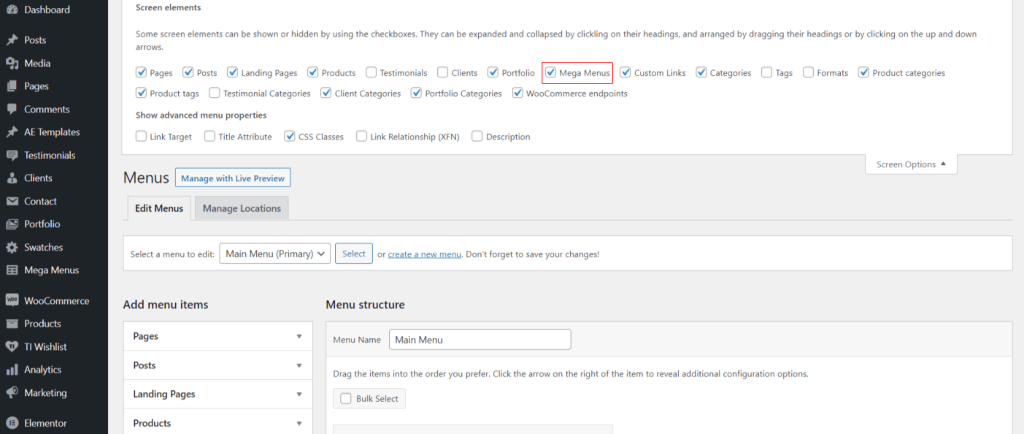Check the Bulk Select checkbox

click(345, 398)
